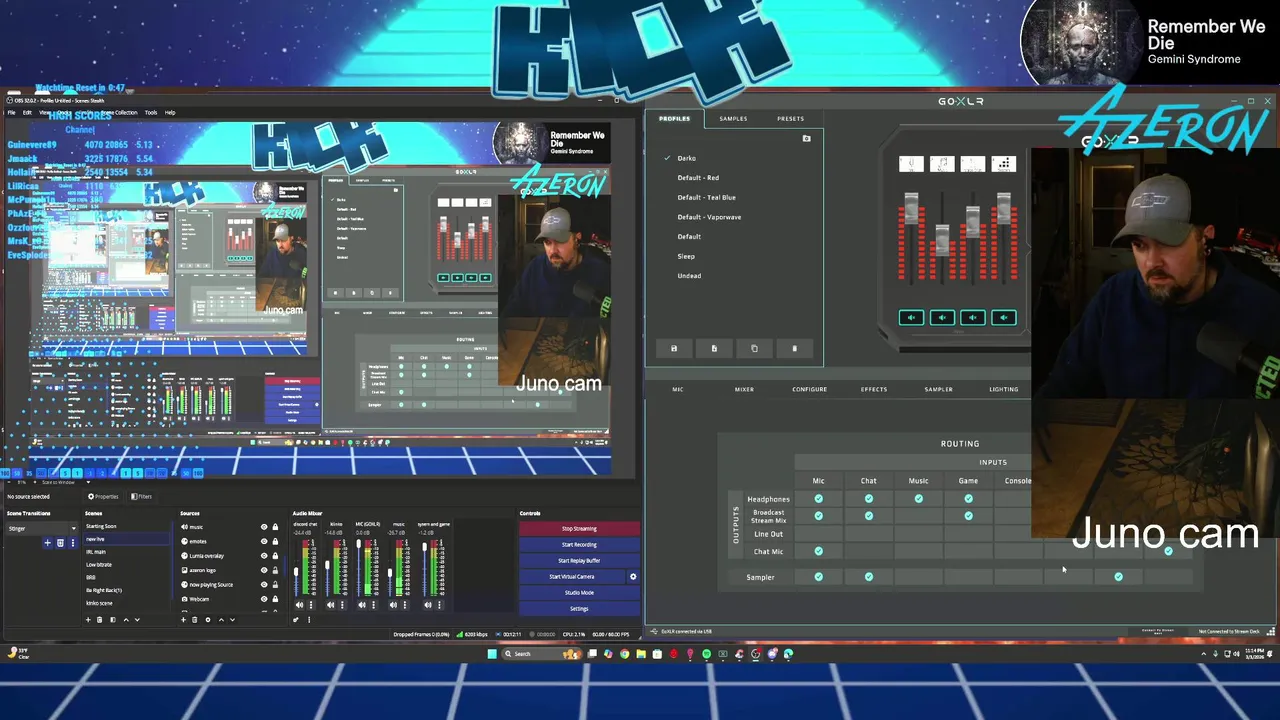Add a scene transition with plus icon

(x=47, y=543)
